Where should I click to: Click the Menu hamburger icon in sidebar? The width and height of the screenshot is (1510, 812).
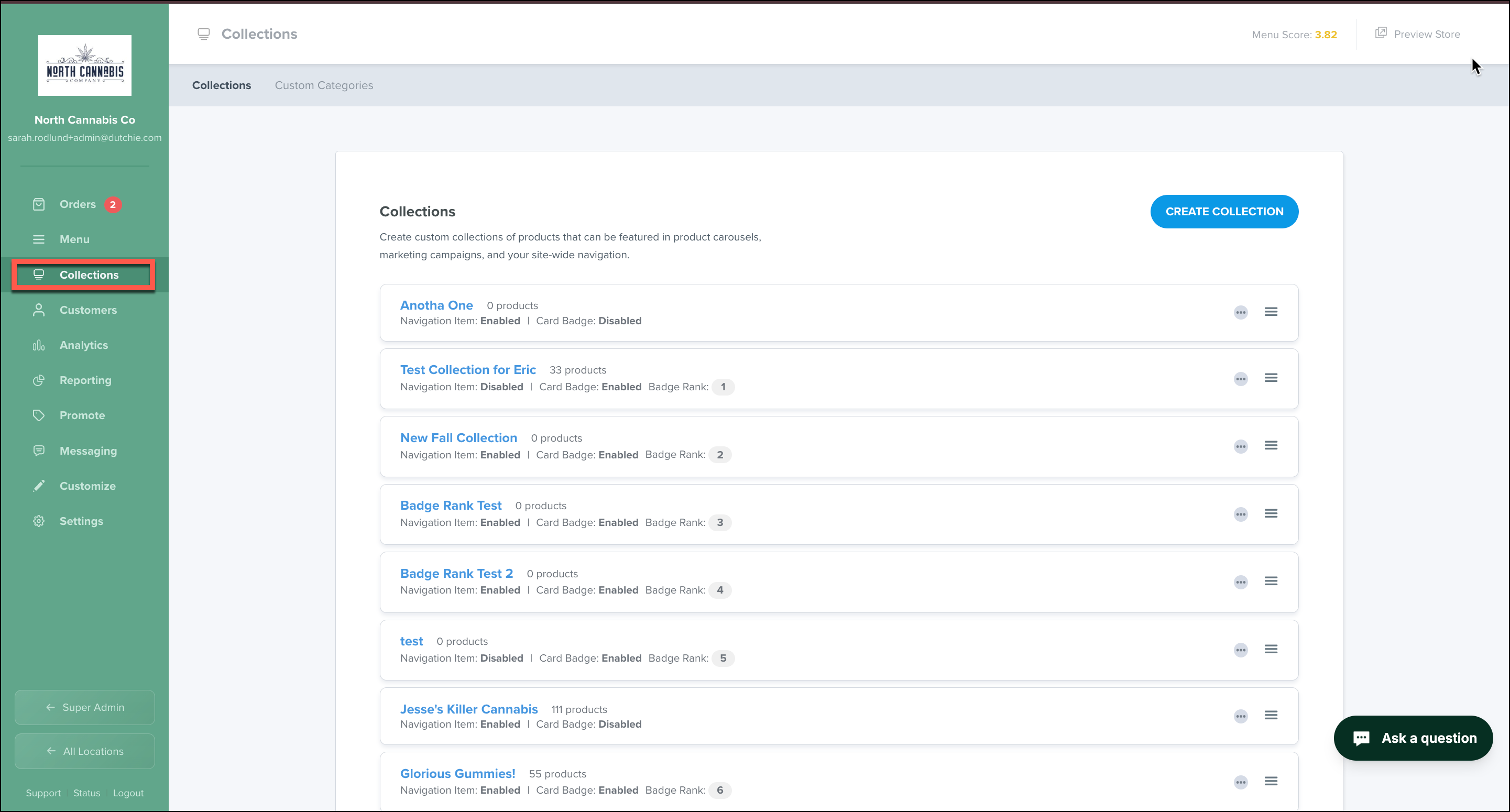(39, 239)
